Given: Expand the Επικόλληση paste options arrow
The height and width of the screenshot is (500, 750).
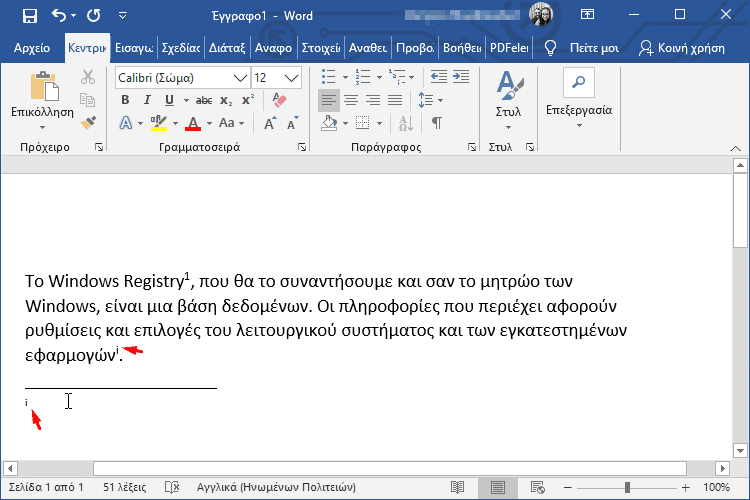Looking at the screenshot, I should coord(43,127).
